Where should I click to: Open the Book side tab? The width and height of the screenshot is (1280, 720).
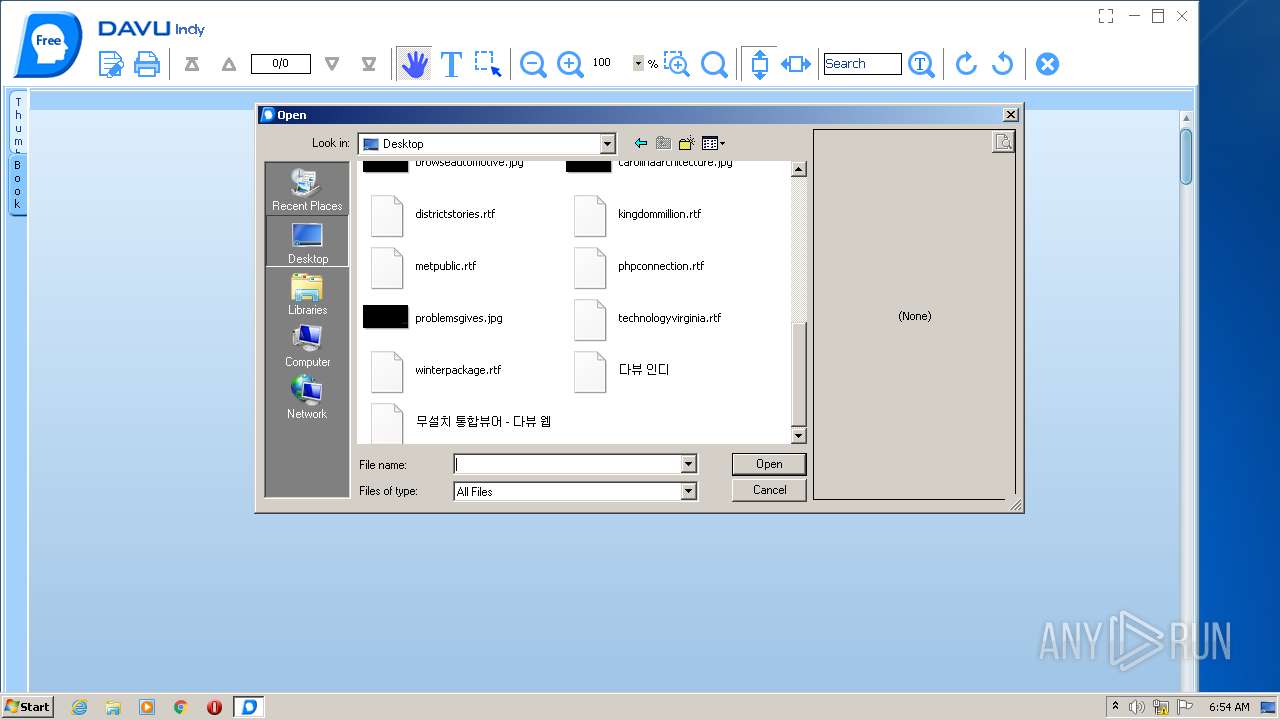(x=18, y=185)
